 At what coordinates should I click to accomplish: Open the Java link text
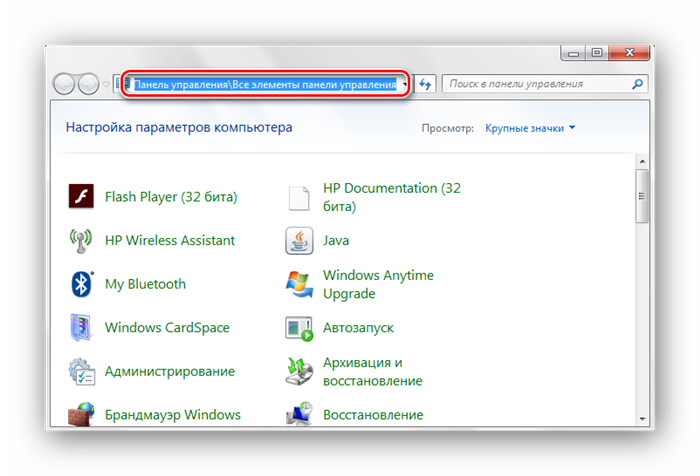tap(336, 240)
